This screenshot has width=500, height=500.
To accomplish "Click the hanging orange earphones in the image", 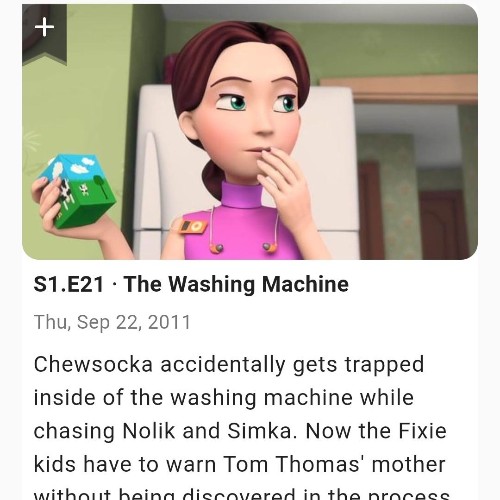I will 243,247.
